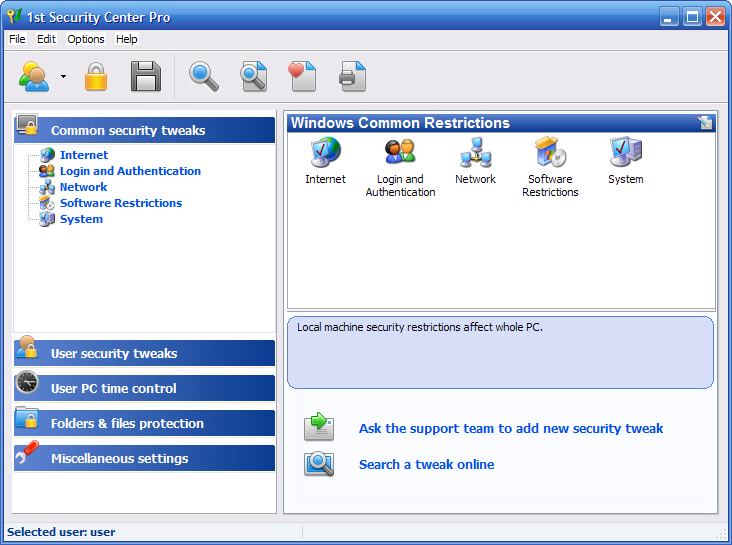Click the printer toolbar icon

(x=353, y=77)
